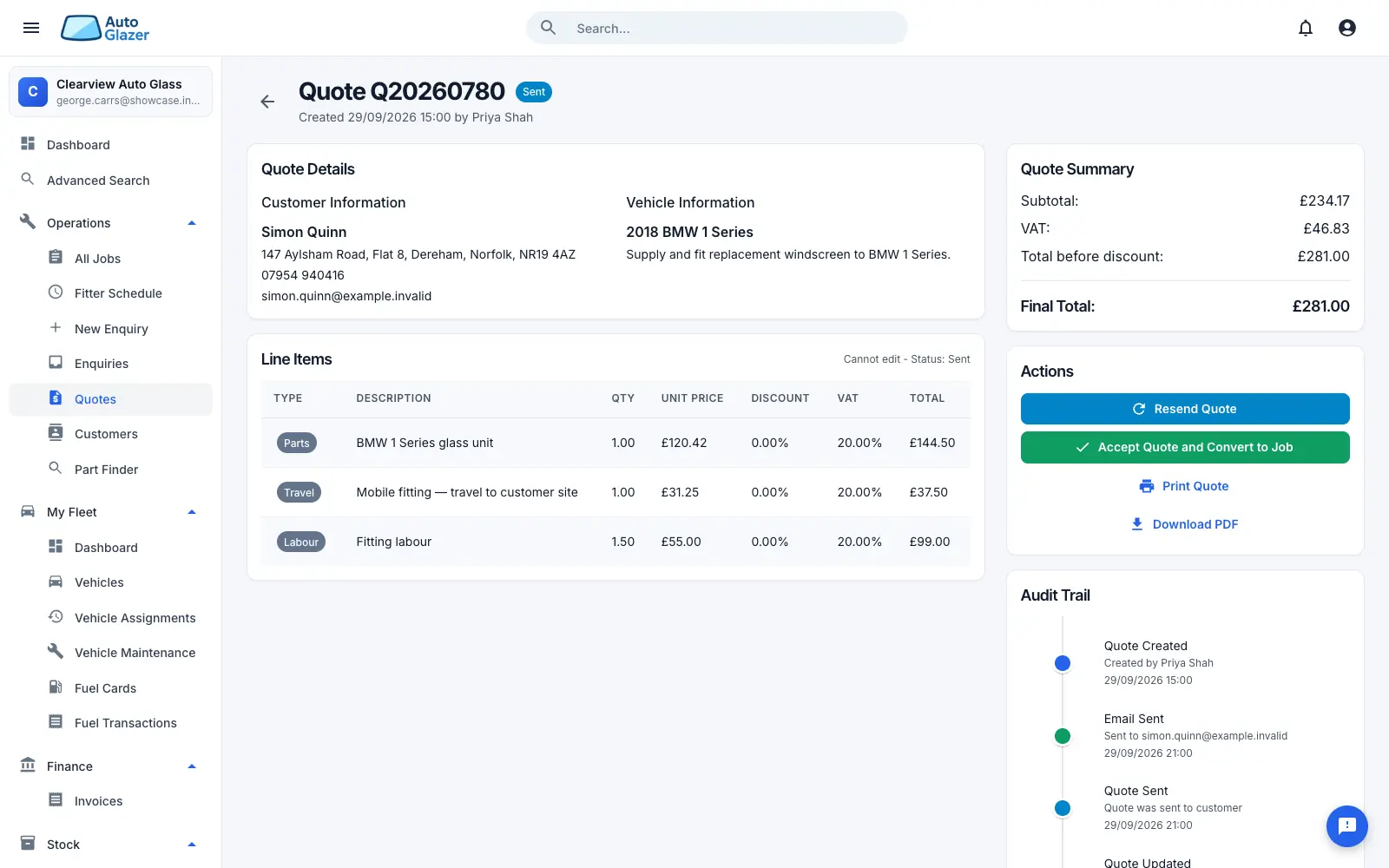Click the Final Total £281.00 value

tap(1320, 306)
